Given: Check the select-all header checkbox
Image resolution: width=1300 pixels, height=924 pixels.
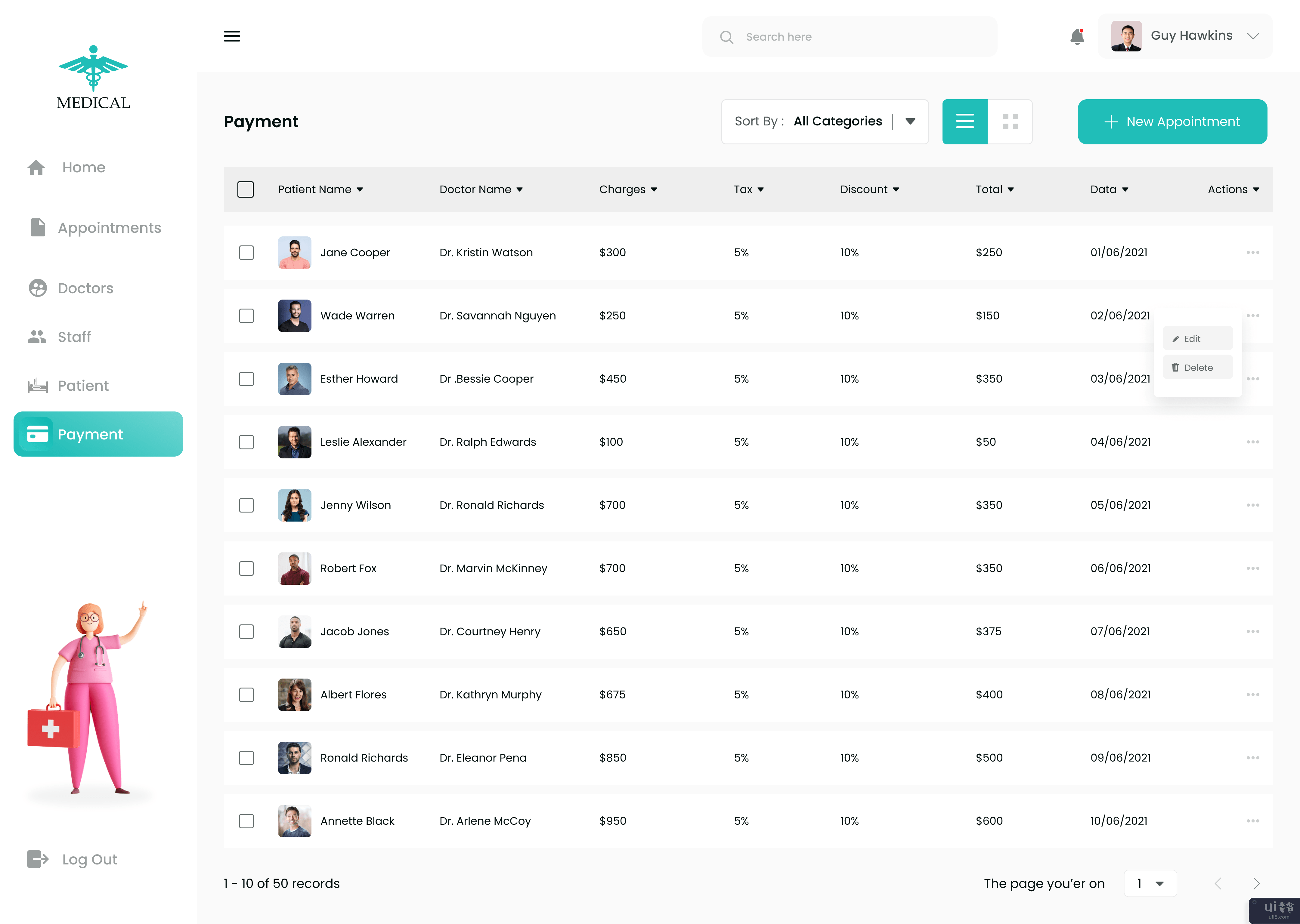Looking at the screenshot, I should click(245, 189).
